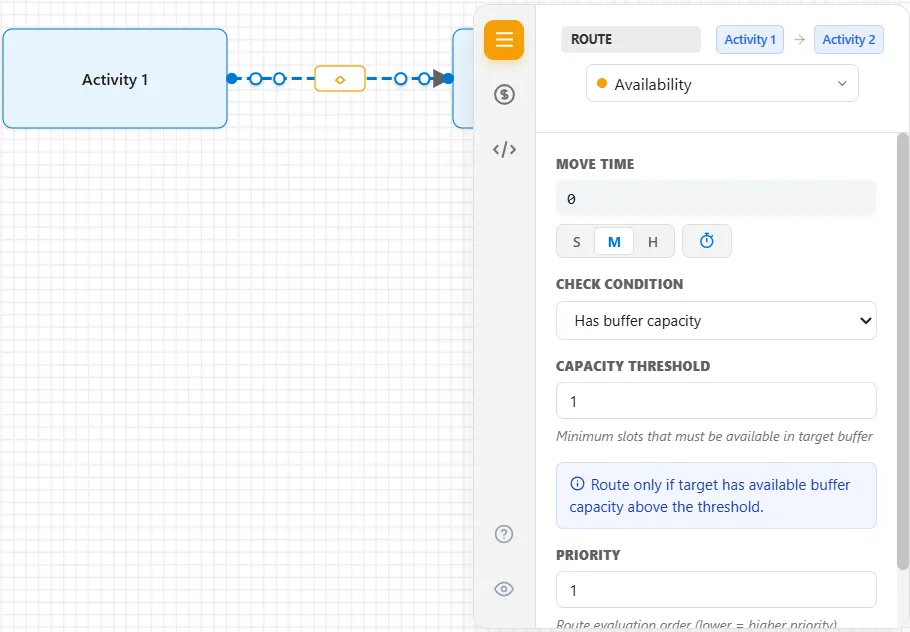Open the dollar cost settings tab
The width and height of the screenshot is (910, 632).
[504, 94]
